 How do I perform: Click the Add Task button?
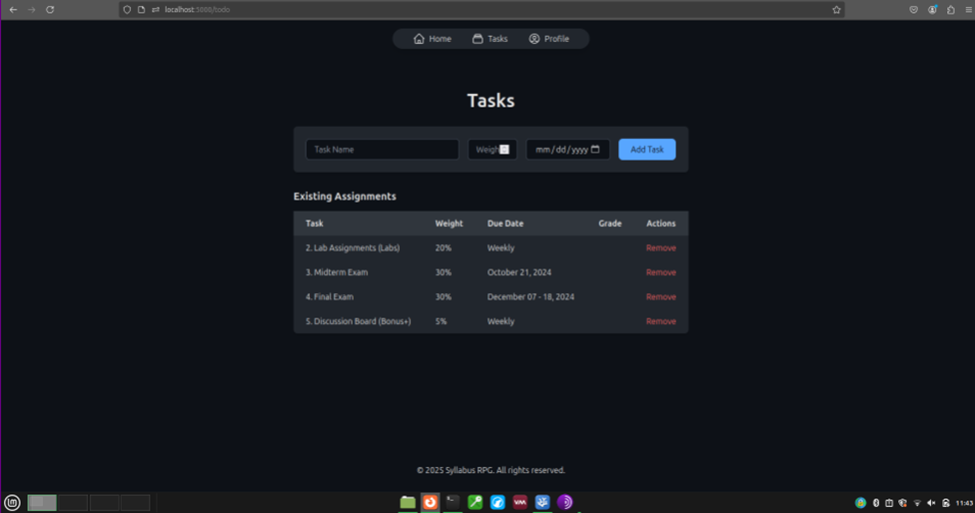pos(647,149)
